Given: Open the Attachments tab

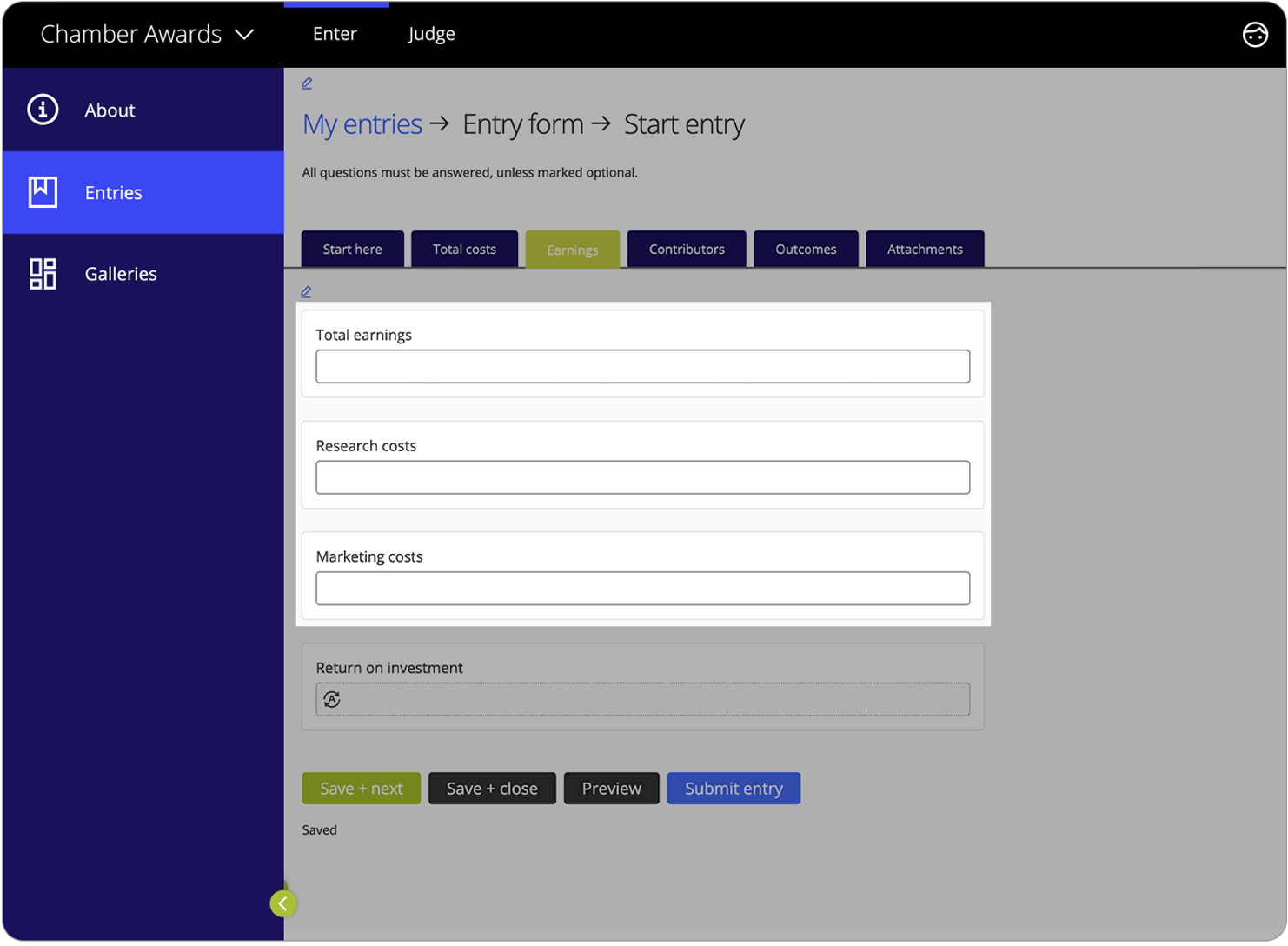Looking at the screenshot, I should pos(924,249).
